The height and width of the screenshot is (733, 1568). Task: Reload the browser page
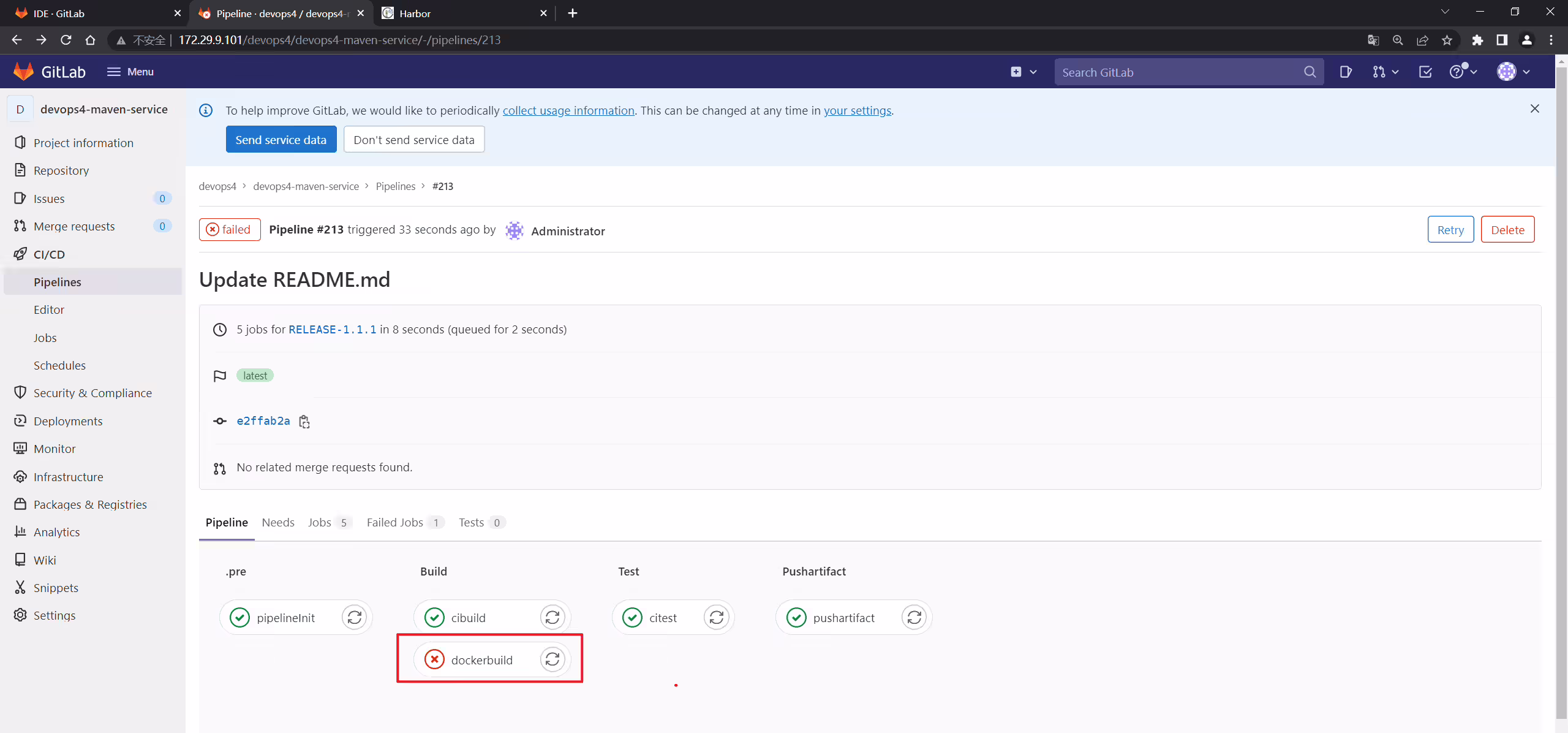66,40
